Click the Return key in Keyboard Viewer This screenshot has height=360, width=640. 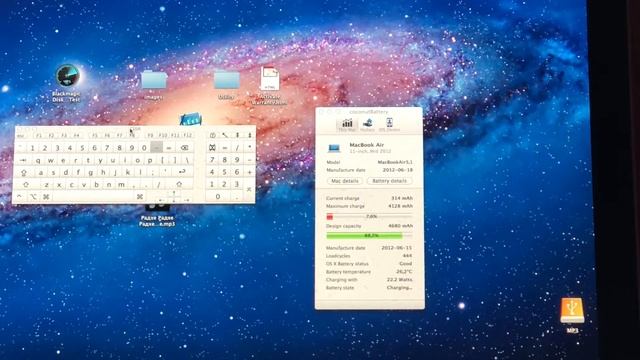click(182, 172)
